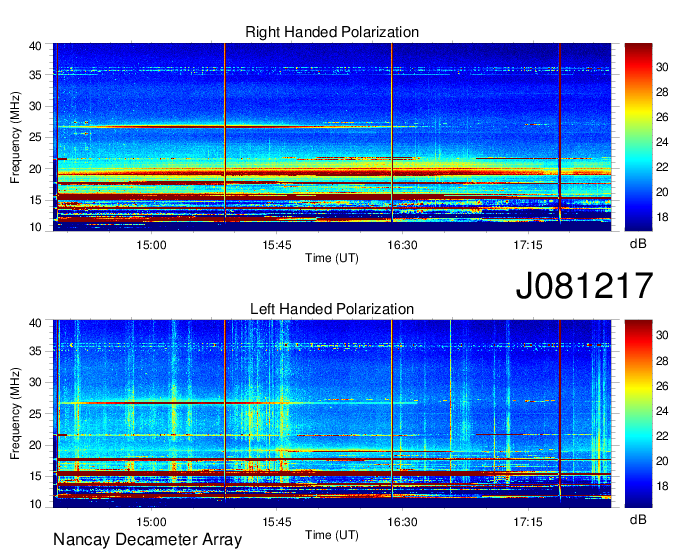680x552 pixels.
Task: Click the 'Time (UT)' label under top plot
Action: (332, 258)
